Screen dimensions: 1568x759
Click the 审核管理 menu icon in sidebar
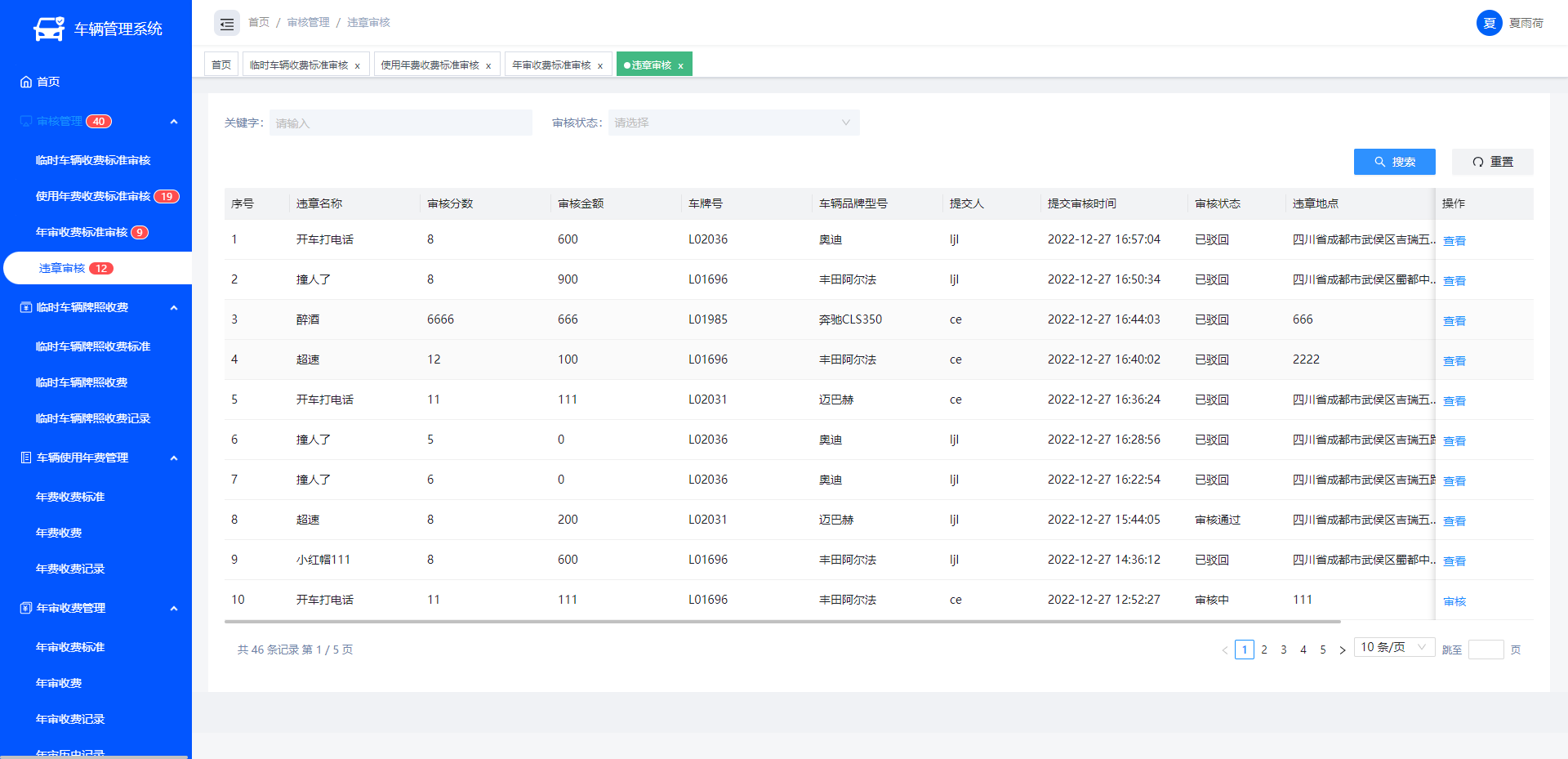tap(26, 121)
